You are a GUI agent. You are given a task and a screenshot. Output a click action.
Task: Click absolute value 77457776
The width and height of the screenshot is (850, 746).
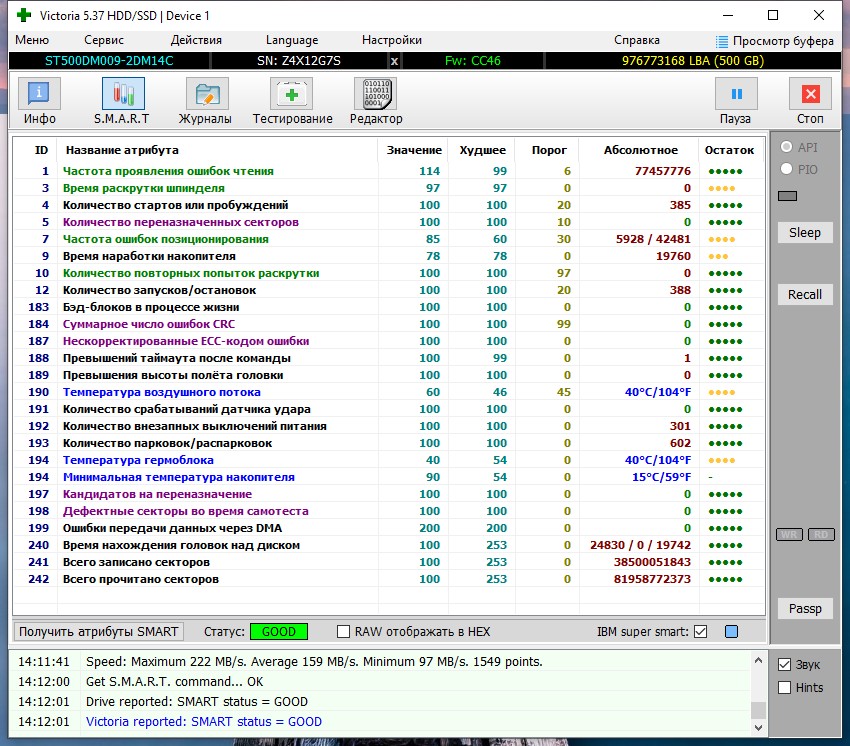(x=662, y=171)
